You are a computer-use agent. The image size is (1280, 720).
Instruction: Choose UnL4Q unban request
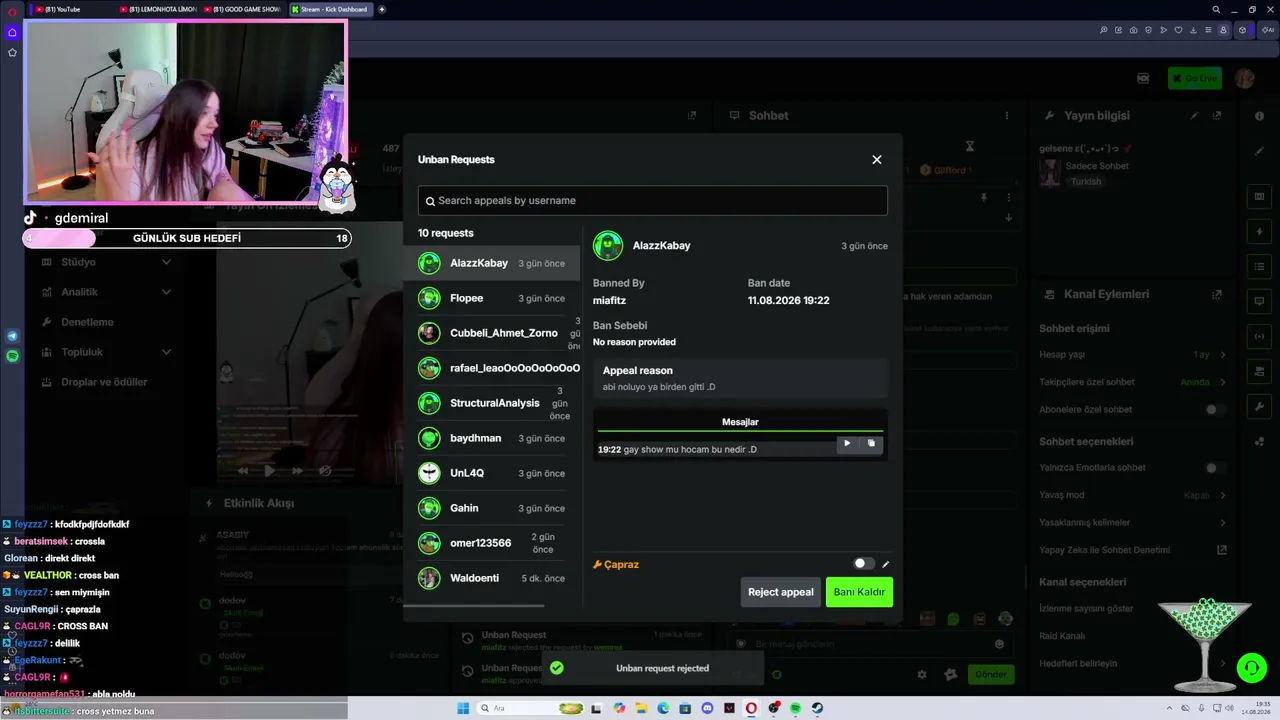tap(492, 473)
